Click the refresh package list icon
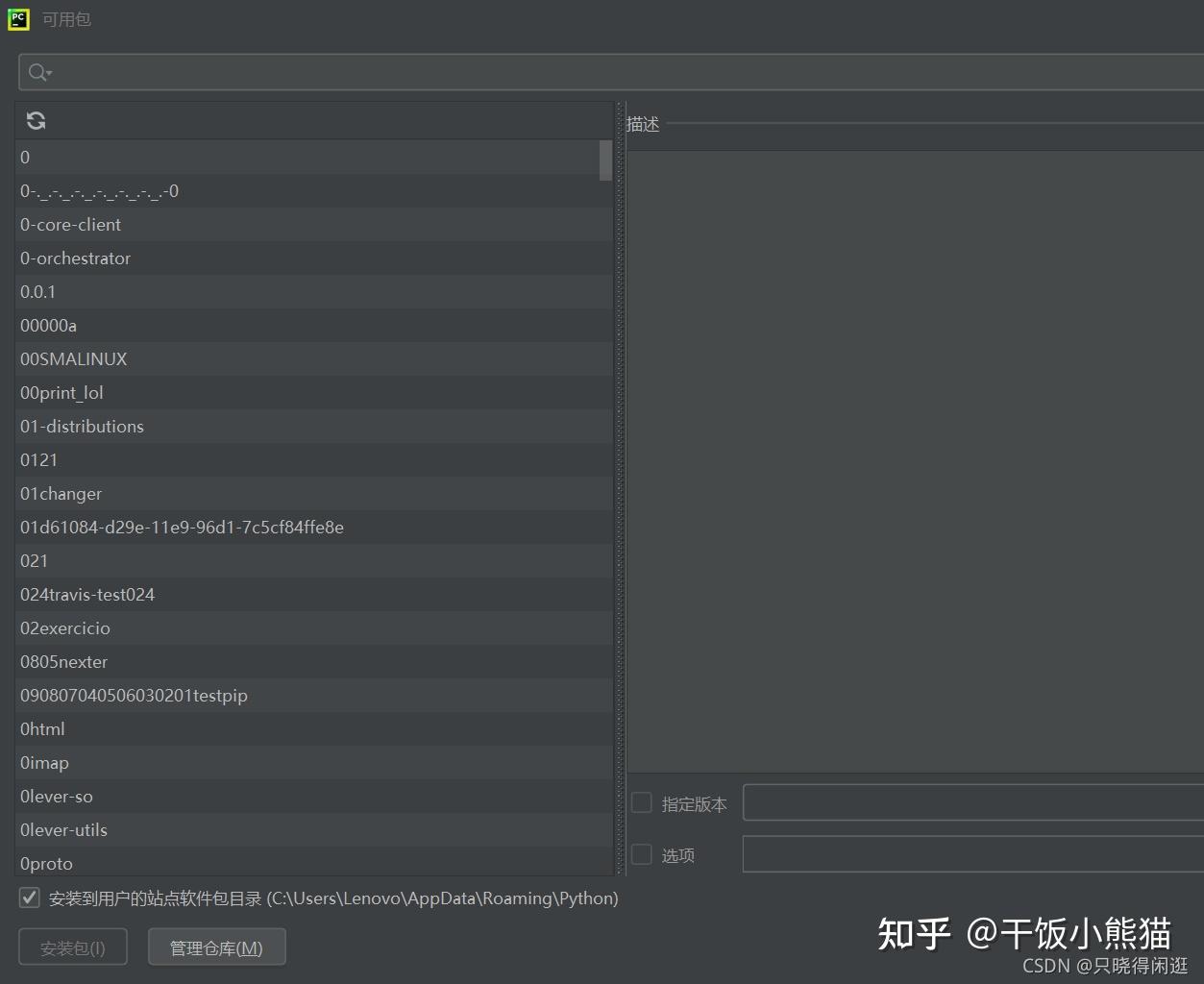Image resolution: width=1204 pixels, height=984 pixels. [35, 120]
